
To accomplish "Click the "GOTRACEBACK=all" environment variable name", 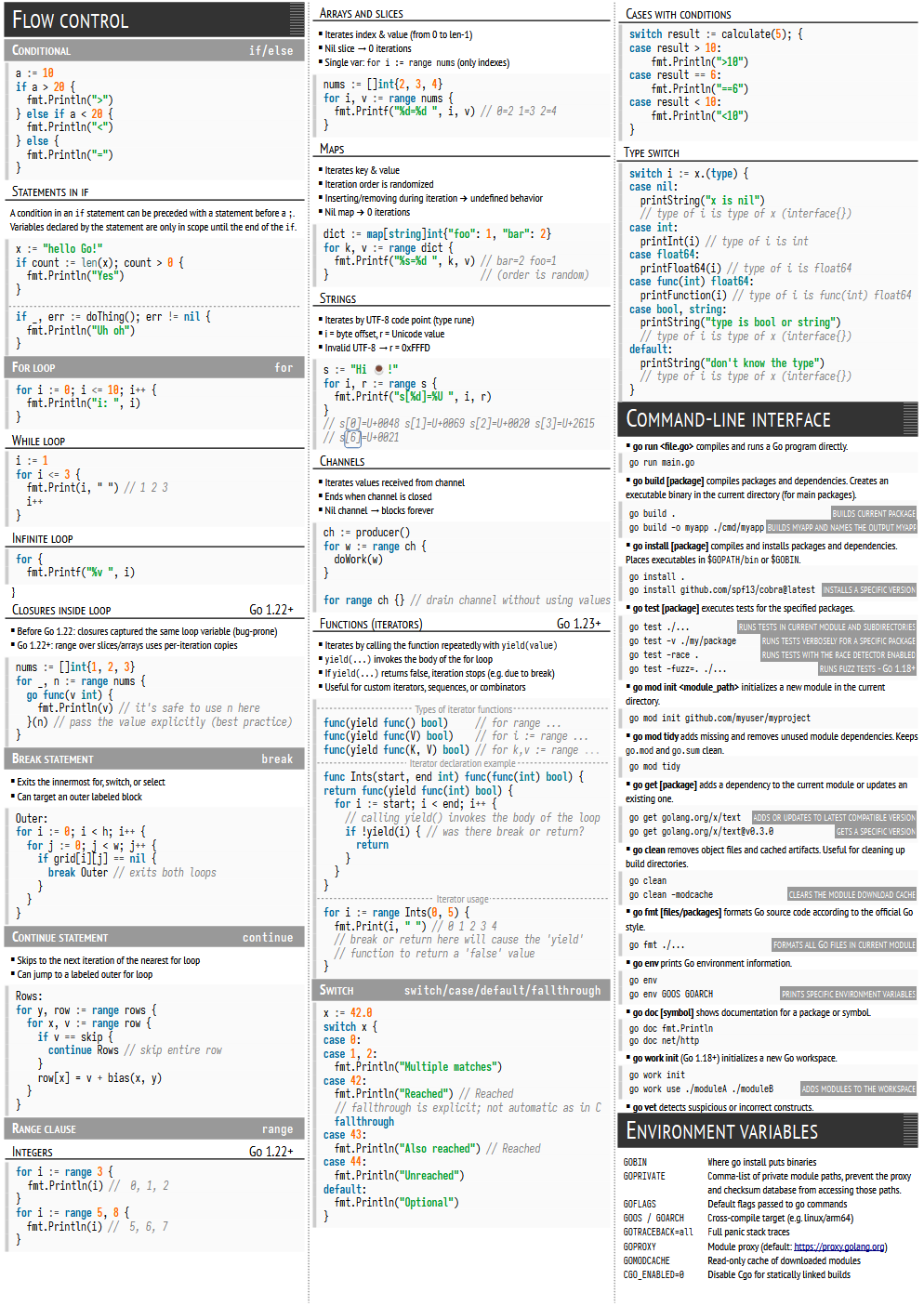I will (x=658, y=1232).
